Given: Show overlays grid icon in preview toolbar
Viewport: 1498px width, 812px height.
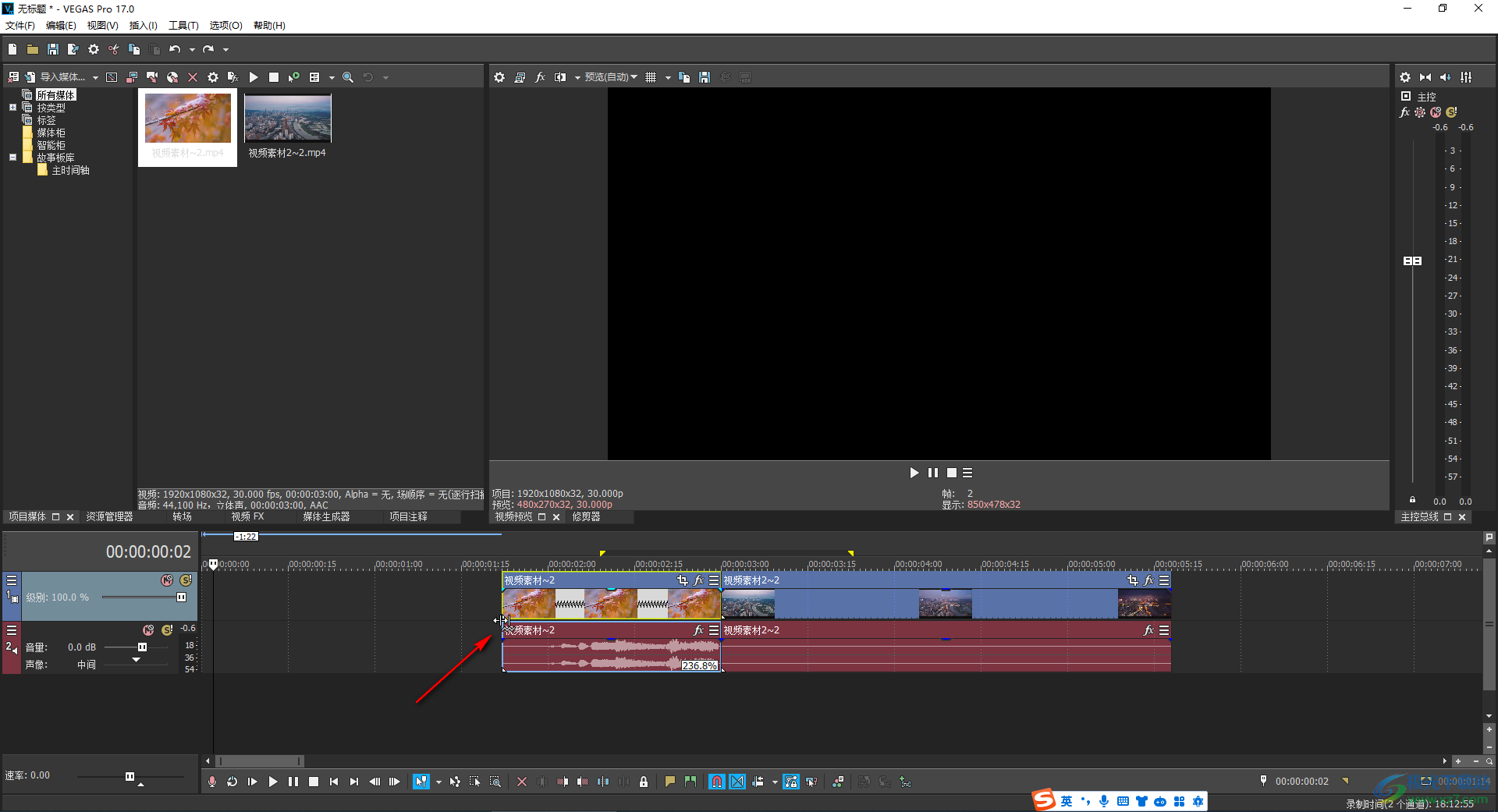Looking at the screenshot, I should [651, 77].
